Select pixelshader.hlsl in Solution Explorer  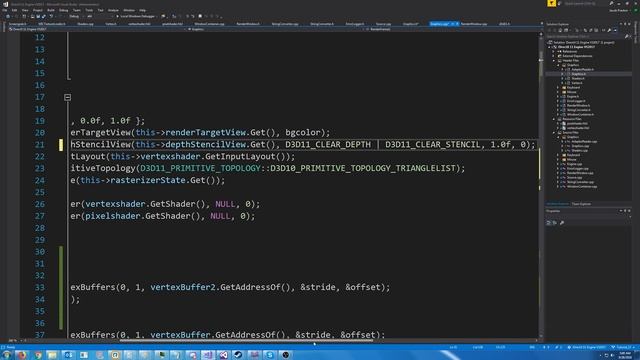(x=577, y=123)
